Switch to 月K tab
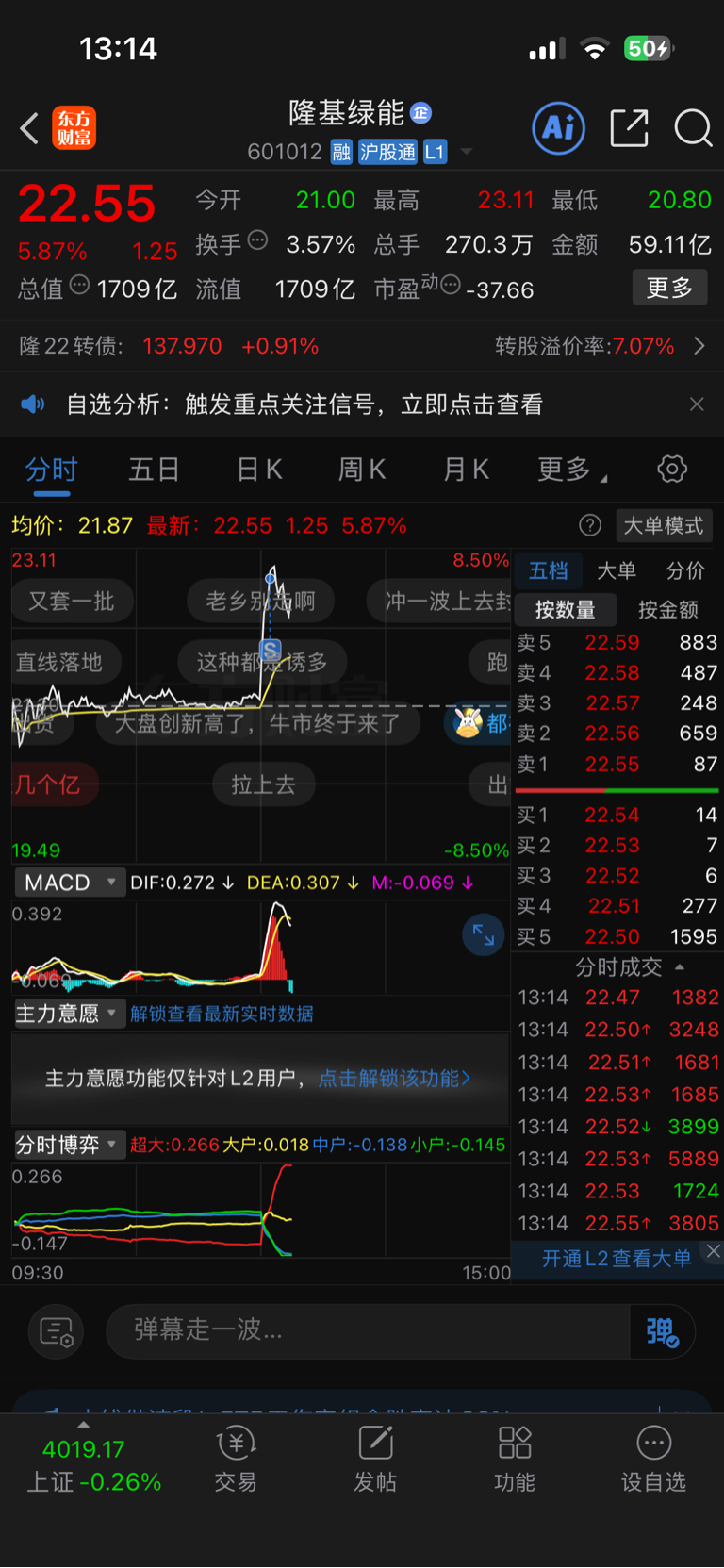724x1568 pixels. coord(466,469)
